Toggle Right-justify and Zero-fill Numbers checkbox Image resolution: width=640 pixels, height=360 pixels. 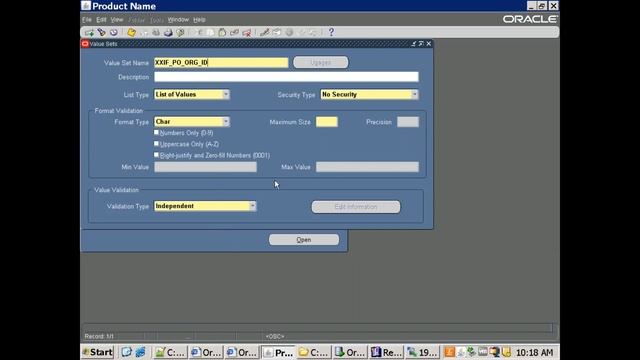coord(156,155)
